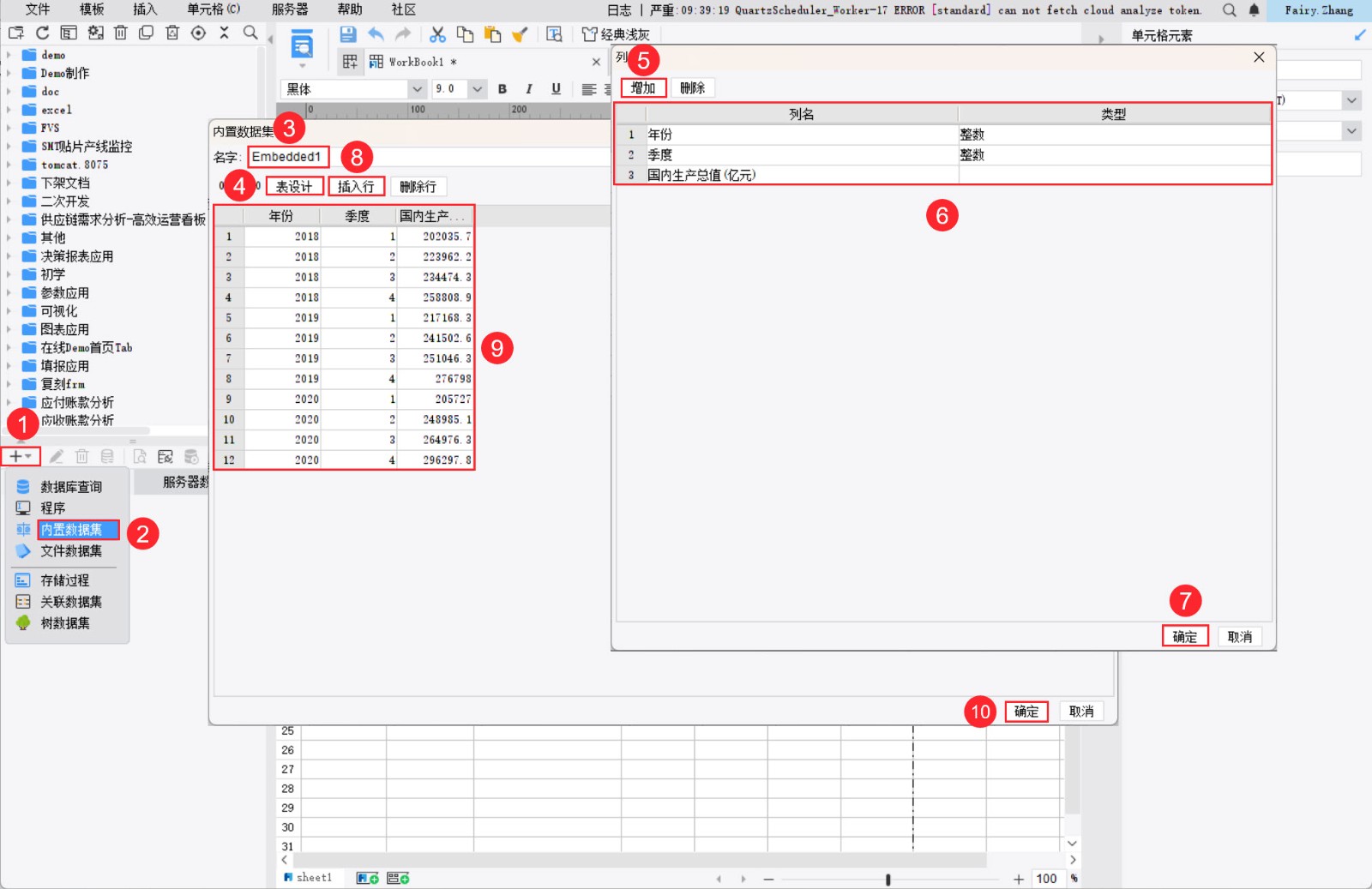Image resolution: width=1372 pixels, height=889 pixels.
Task: Click the trash icon beside the rename icon
Action: coord(121,33)
